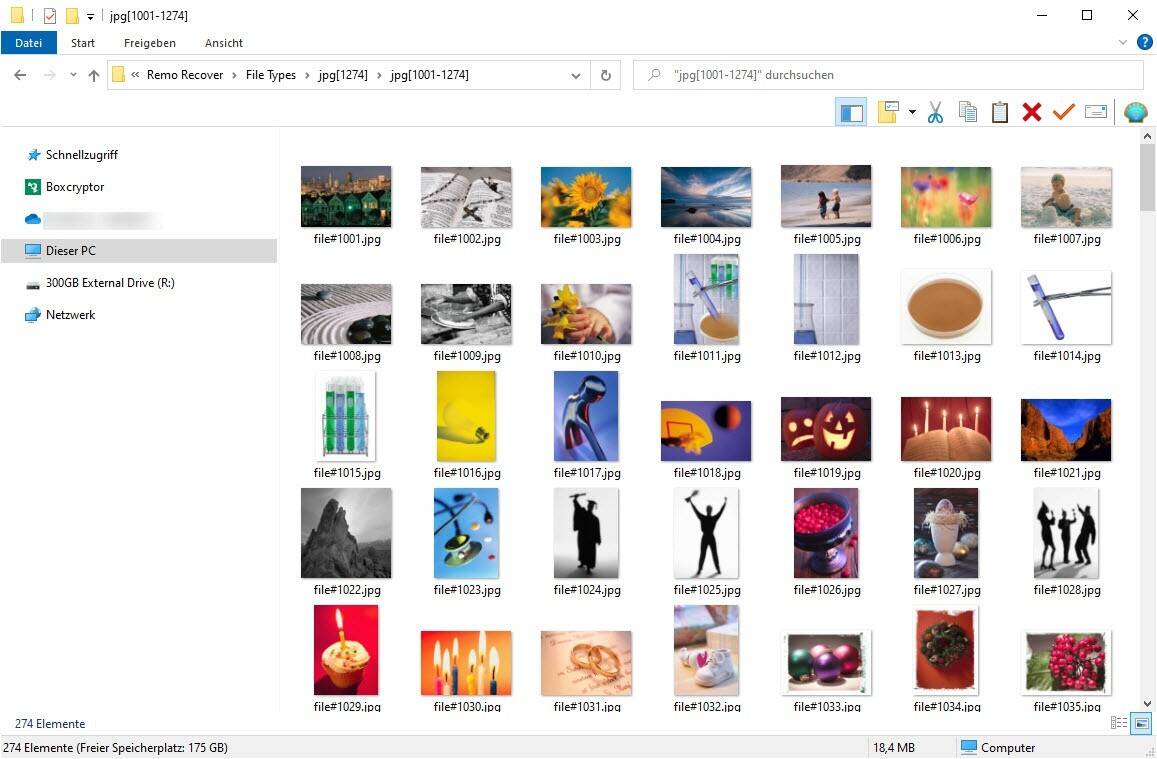The height and width of the screenshot is (759, 1157).
Task: Click the teal shell icon
Action: point(1135,112)
